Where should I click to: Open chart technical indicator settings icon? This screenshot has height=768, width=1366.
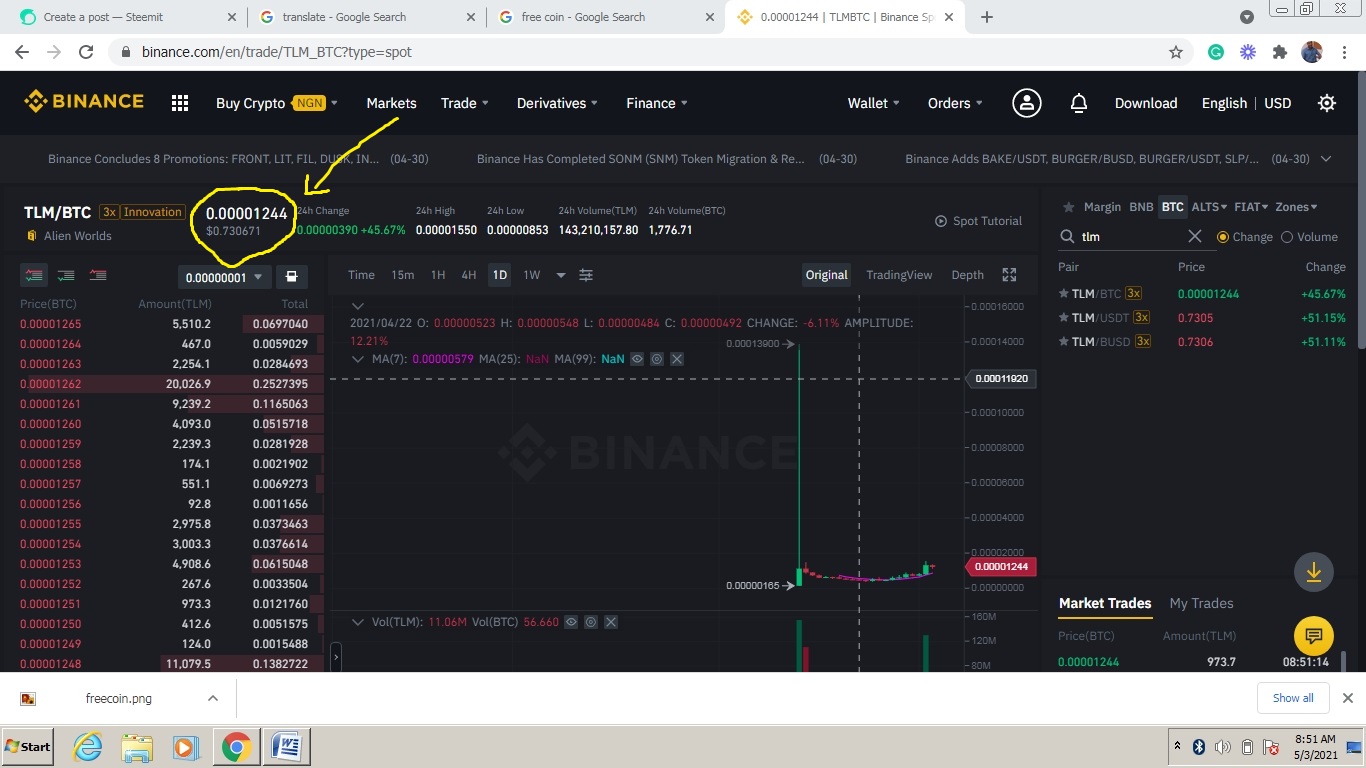[586, 275]
